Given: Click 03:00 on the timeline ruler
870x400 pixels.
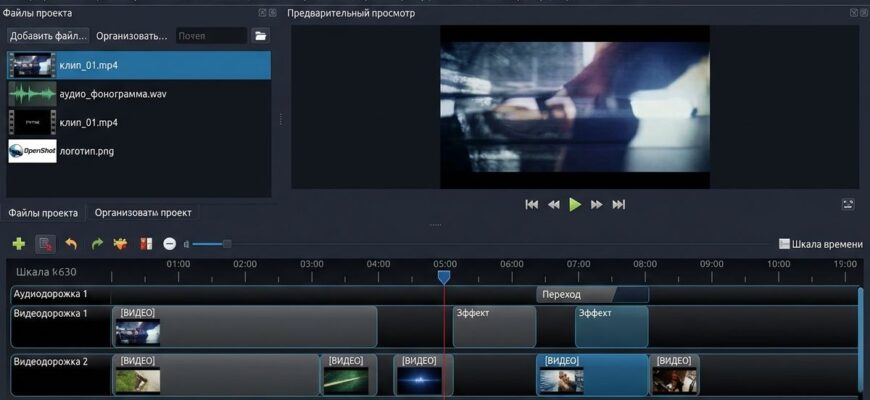Looking at the screenshot, I should [x=312, y=264].
